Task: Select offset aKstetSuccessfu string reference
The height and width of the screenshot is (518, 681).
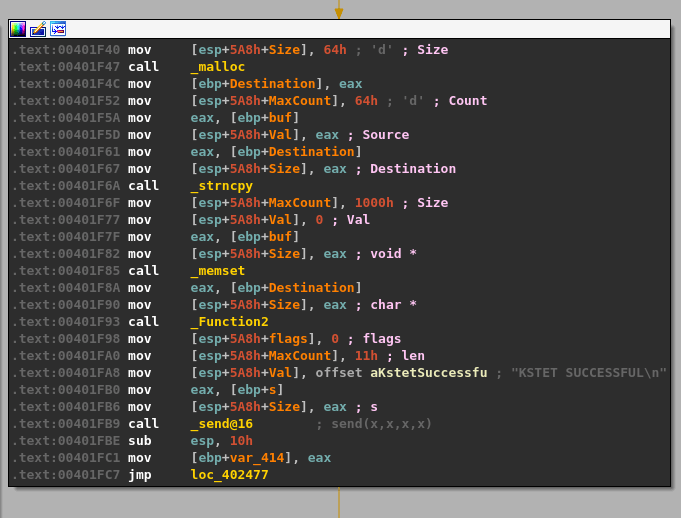Action: click(x=401, y=373)
